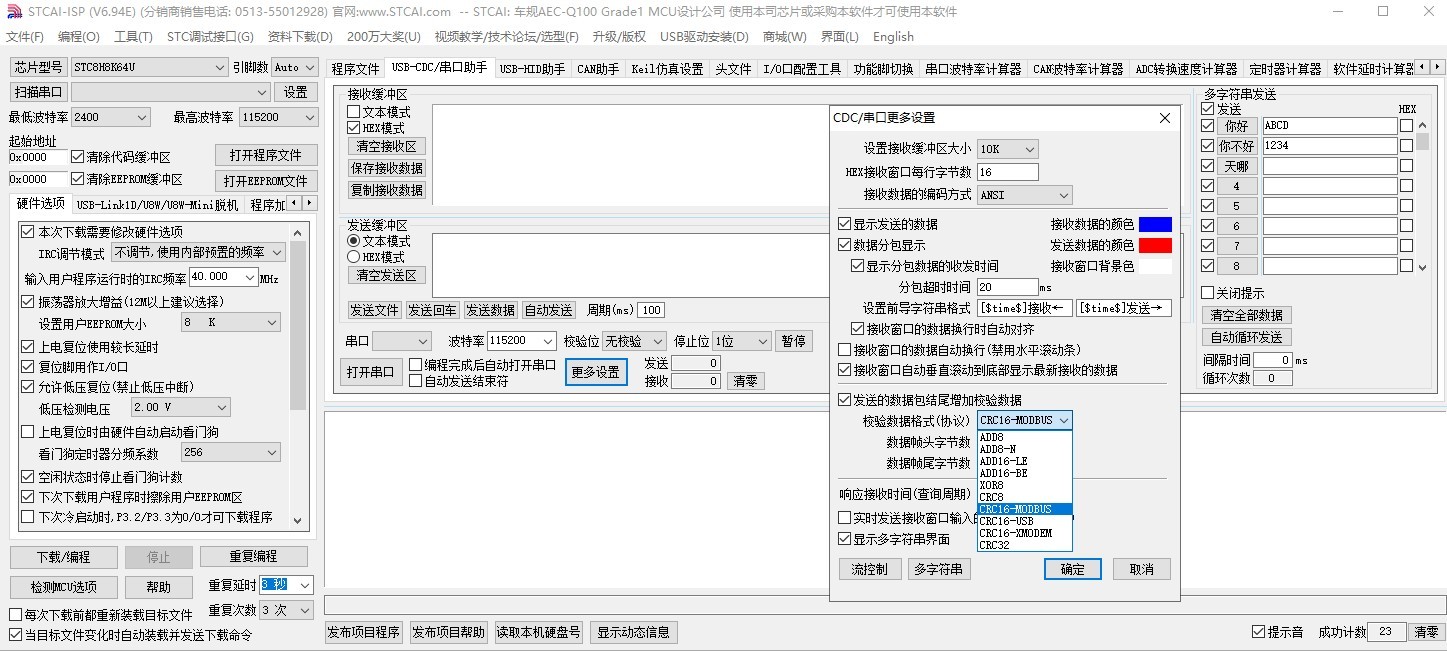This screenshot has width=1447, height=651.
Task: Click 确定 button in settings dialog
Action: click(x=1072, y=569)
